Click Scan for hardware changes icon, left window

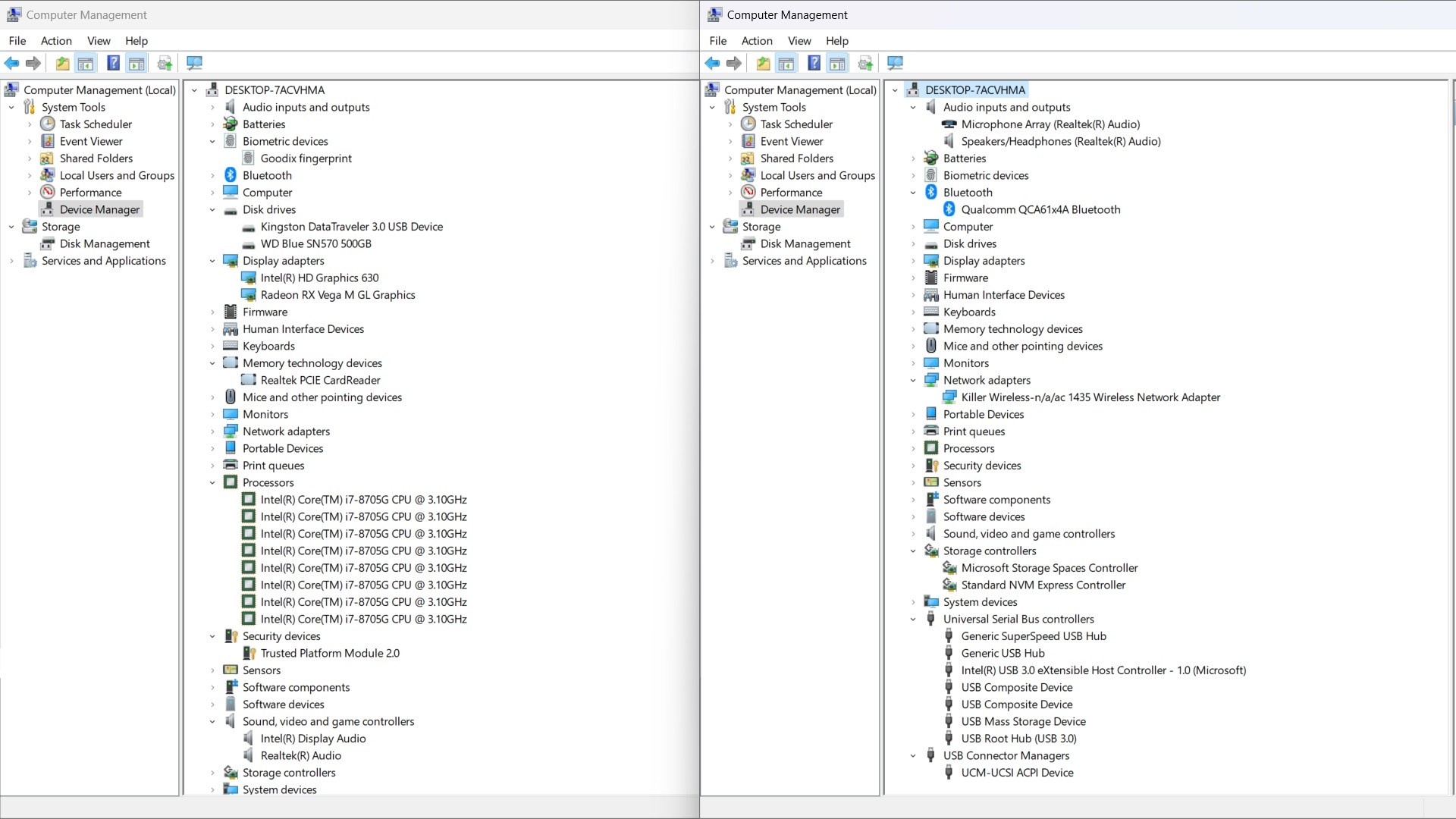click(x=194, y=64)
